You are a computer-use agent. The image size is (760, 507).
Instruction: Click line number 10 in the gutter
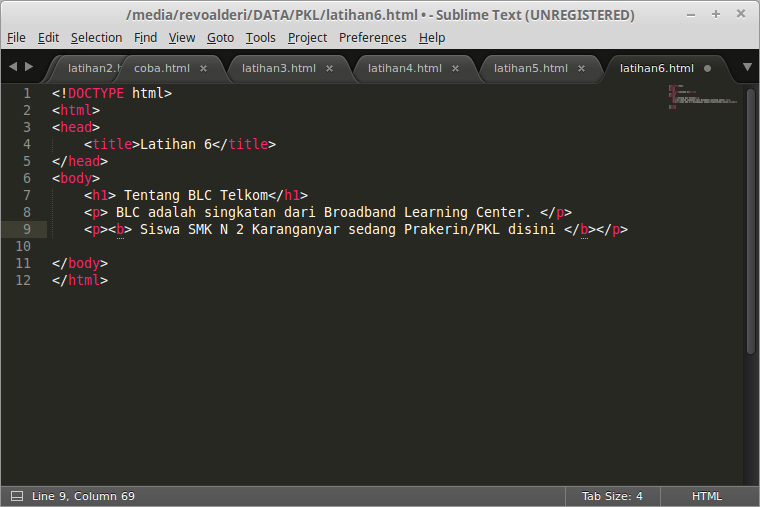[23, 246]
